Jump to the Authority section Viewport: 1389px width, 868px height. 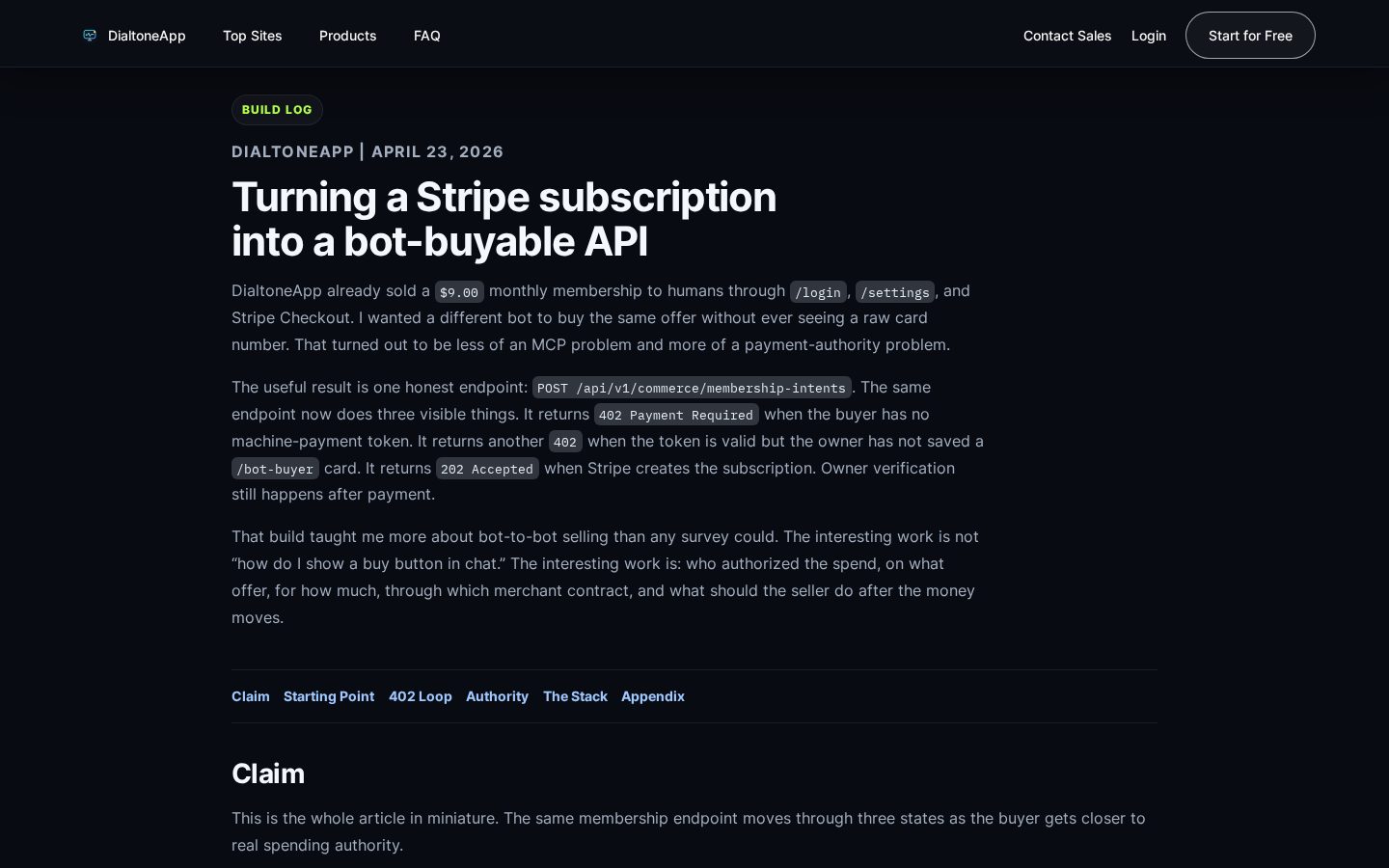(498, 696)
